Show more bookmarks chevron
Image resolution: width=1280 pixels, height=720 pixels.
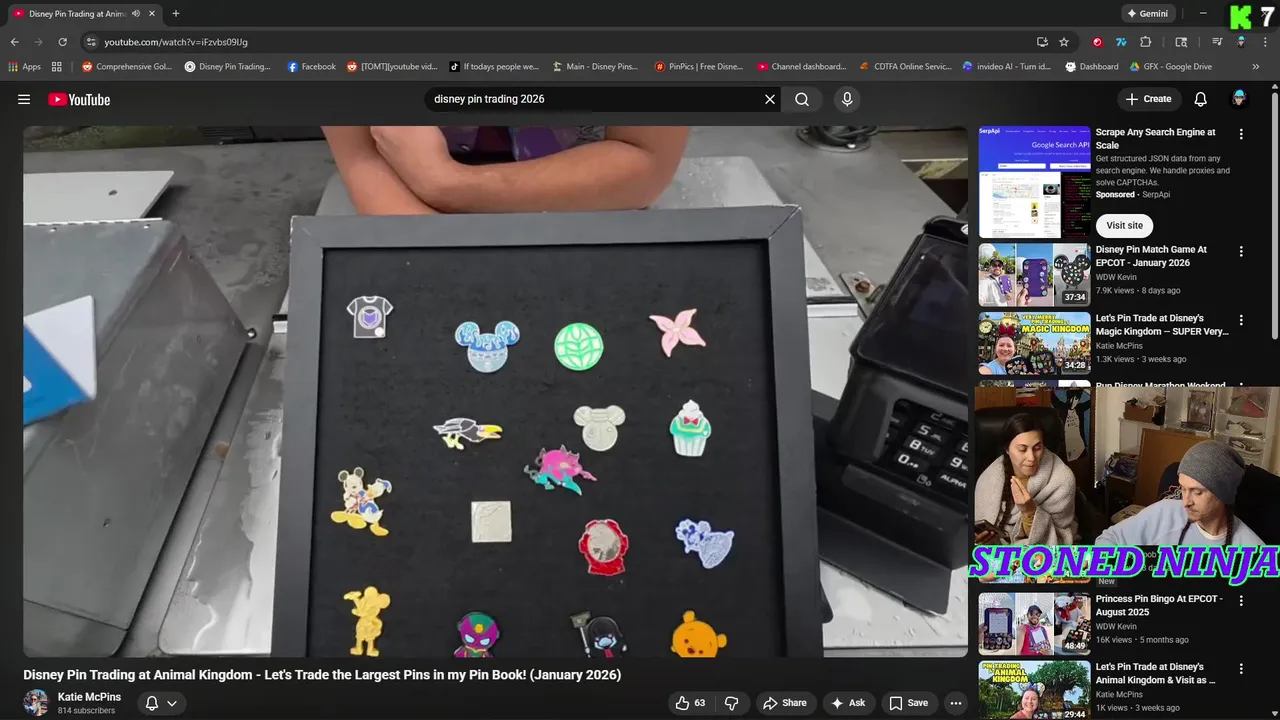click(1256, 67)
